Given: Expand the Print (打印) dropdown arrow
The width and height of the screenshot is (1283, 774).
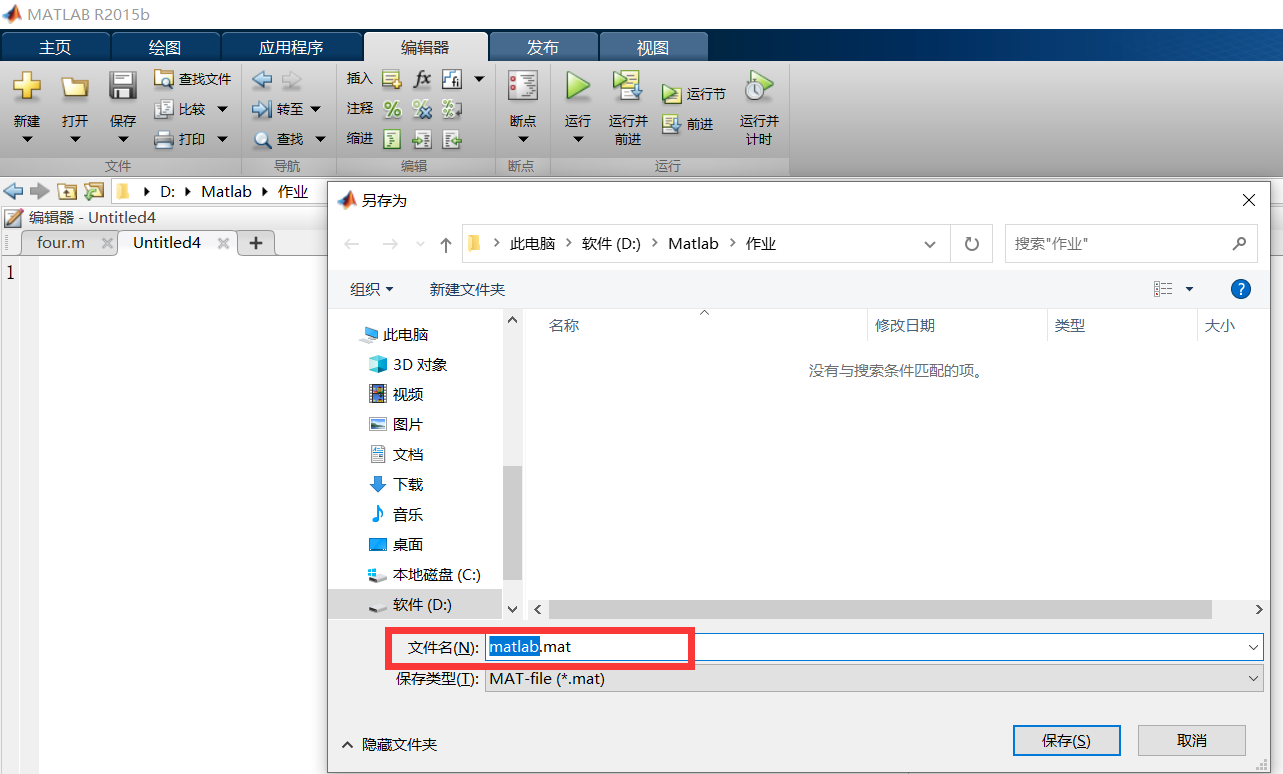Looking at the screenshot, I should coord(222,139).
